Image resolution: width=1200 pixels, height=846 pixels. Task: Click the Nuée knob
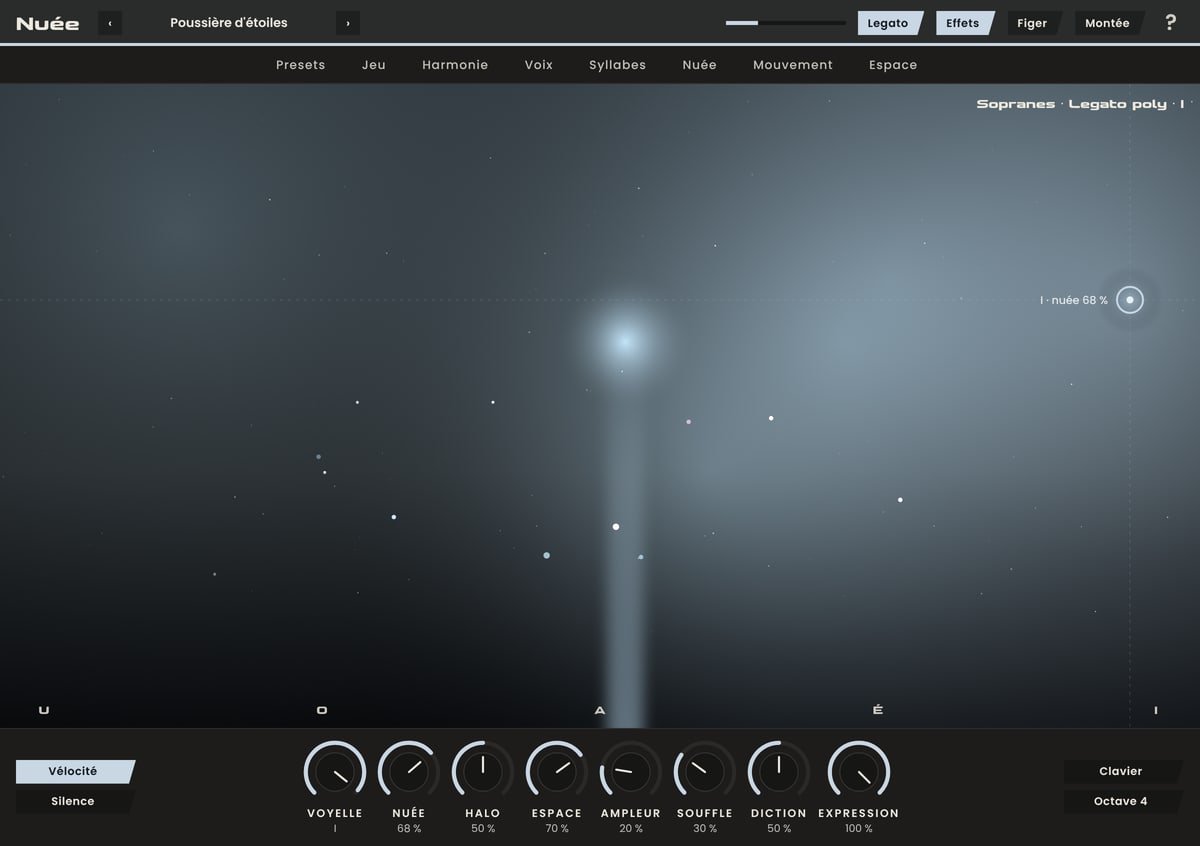point(409,772)
